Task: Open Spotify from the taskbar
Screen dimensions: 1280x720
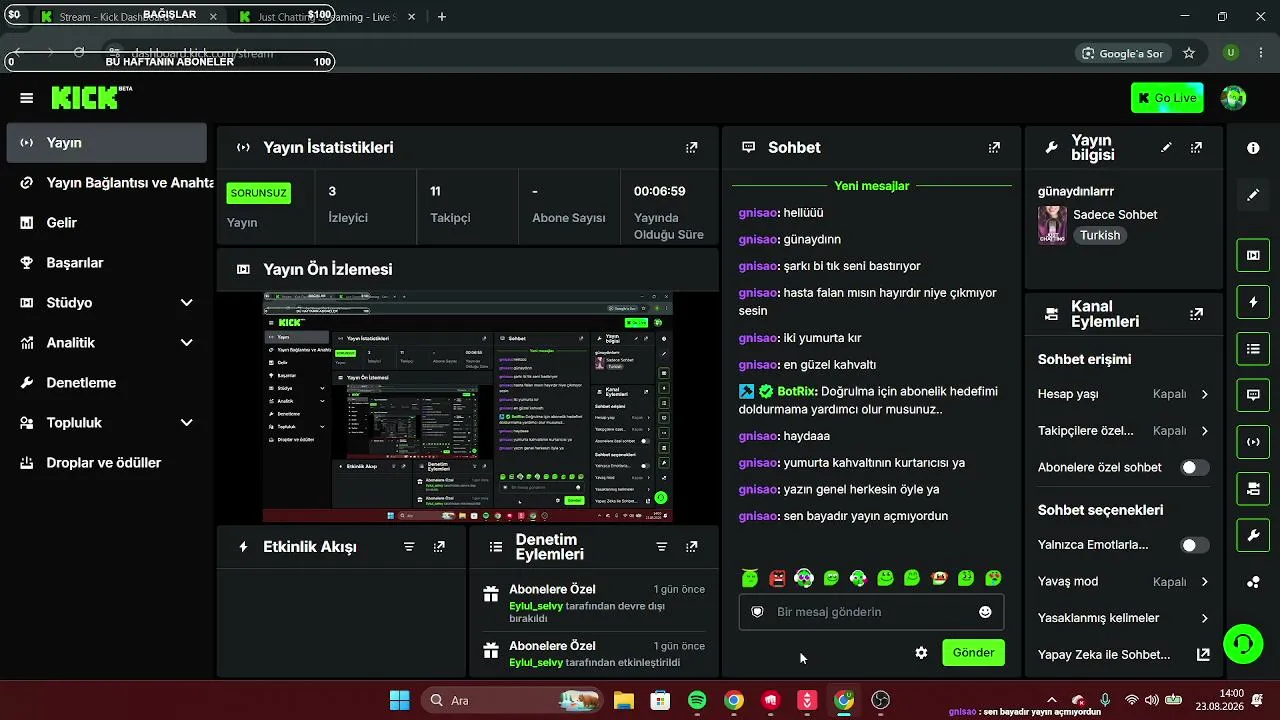Action: click(697, 700)
